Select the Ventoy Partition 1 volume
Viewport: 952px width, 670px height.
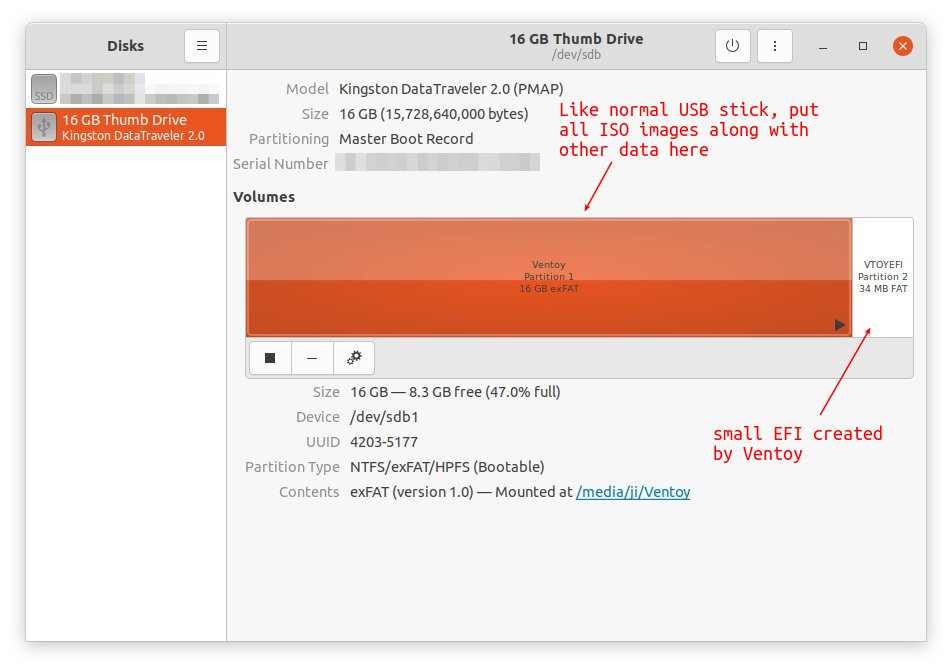pos(548,277)
